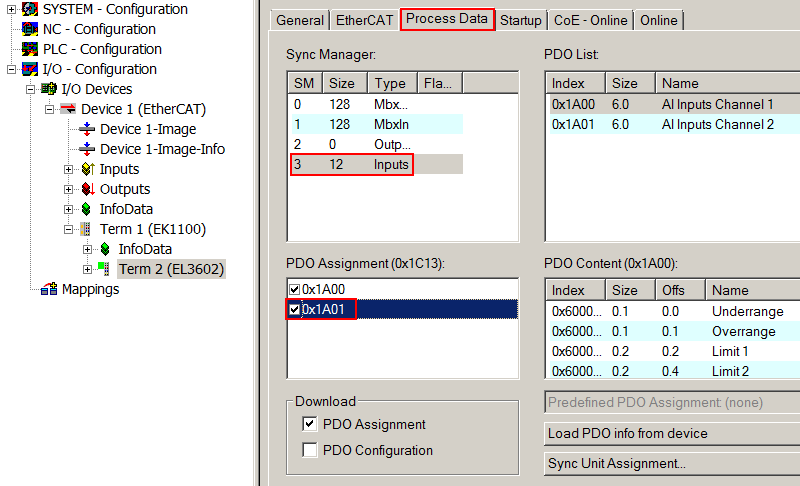Select Sync Manager row 1 MbxIn
The height and width of the screenshot is (486, 800).
click(x=376, y=124)
